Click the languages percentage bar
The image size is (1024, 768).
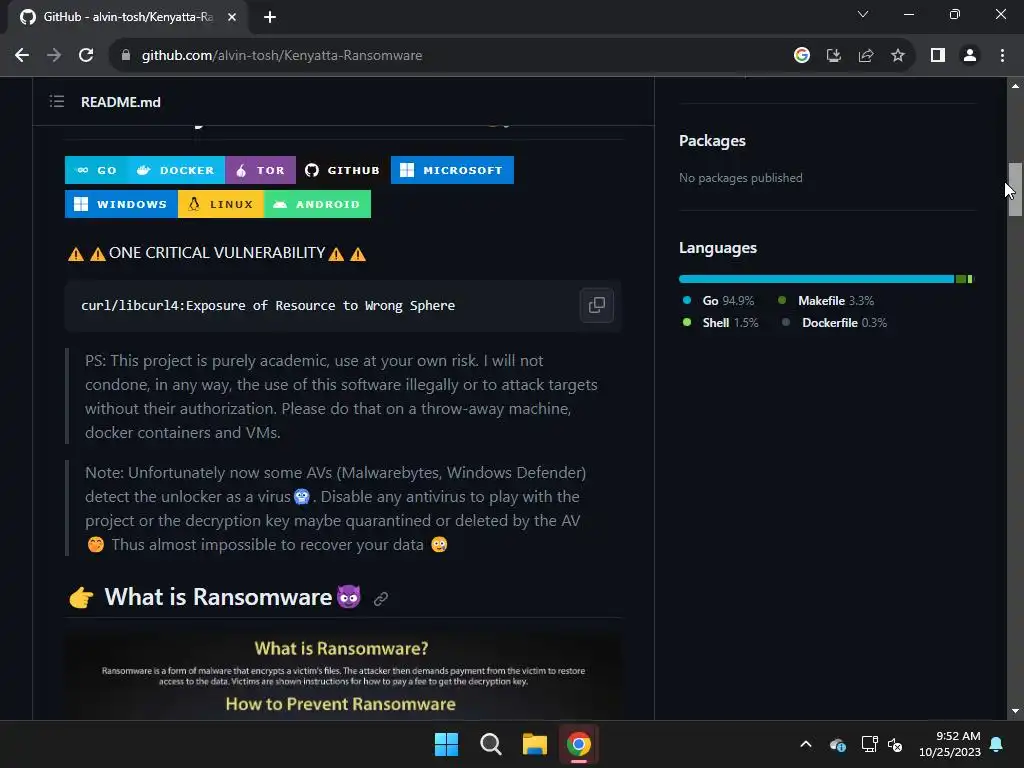825,279
